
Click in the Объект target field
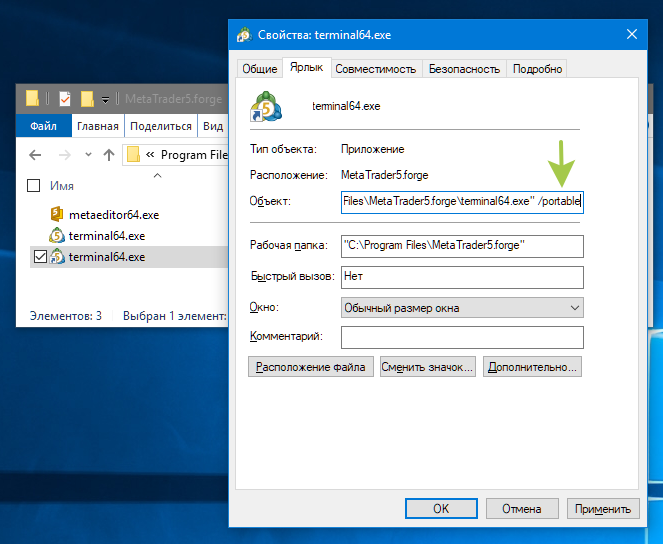pyautogui.click(x=462, y=202)
